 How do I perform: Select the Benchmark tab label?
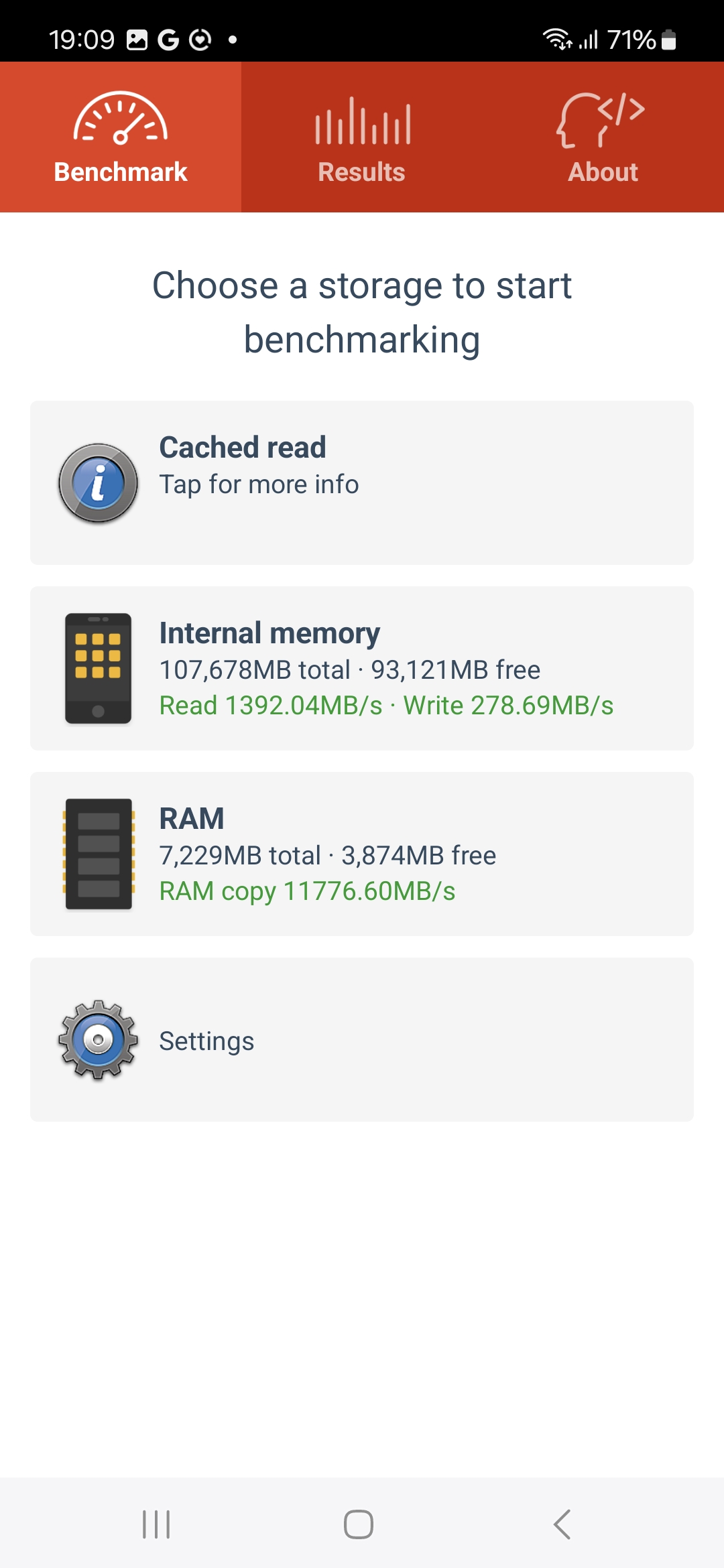point(121,172)
